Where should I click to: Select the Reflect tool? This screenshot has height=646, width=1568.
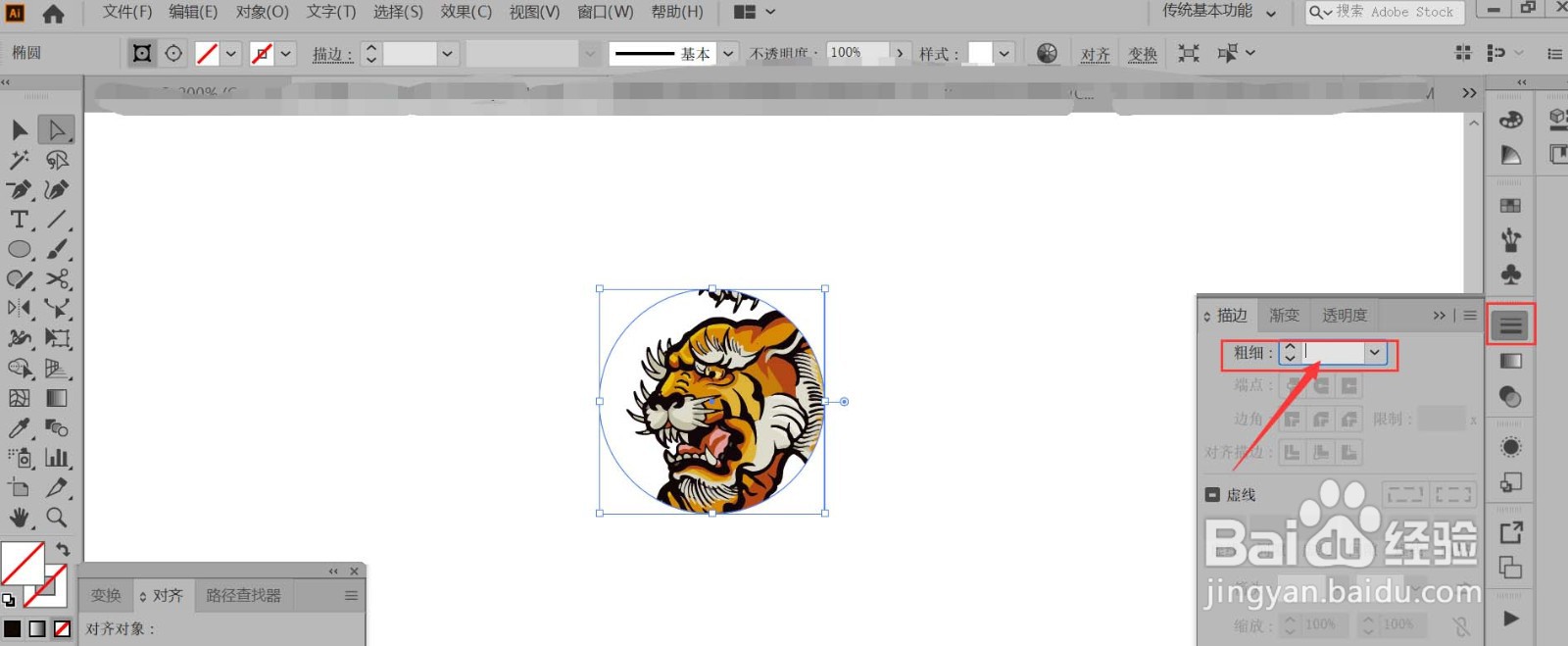pos(20,309)
